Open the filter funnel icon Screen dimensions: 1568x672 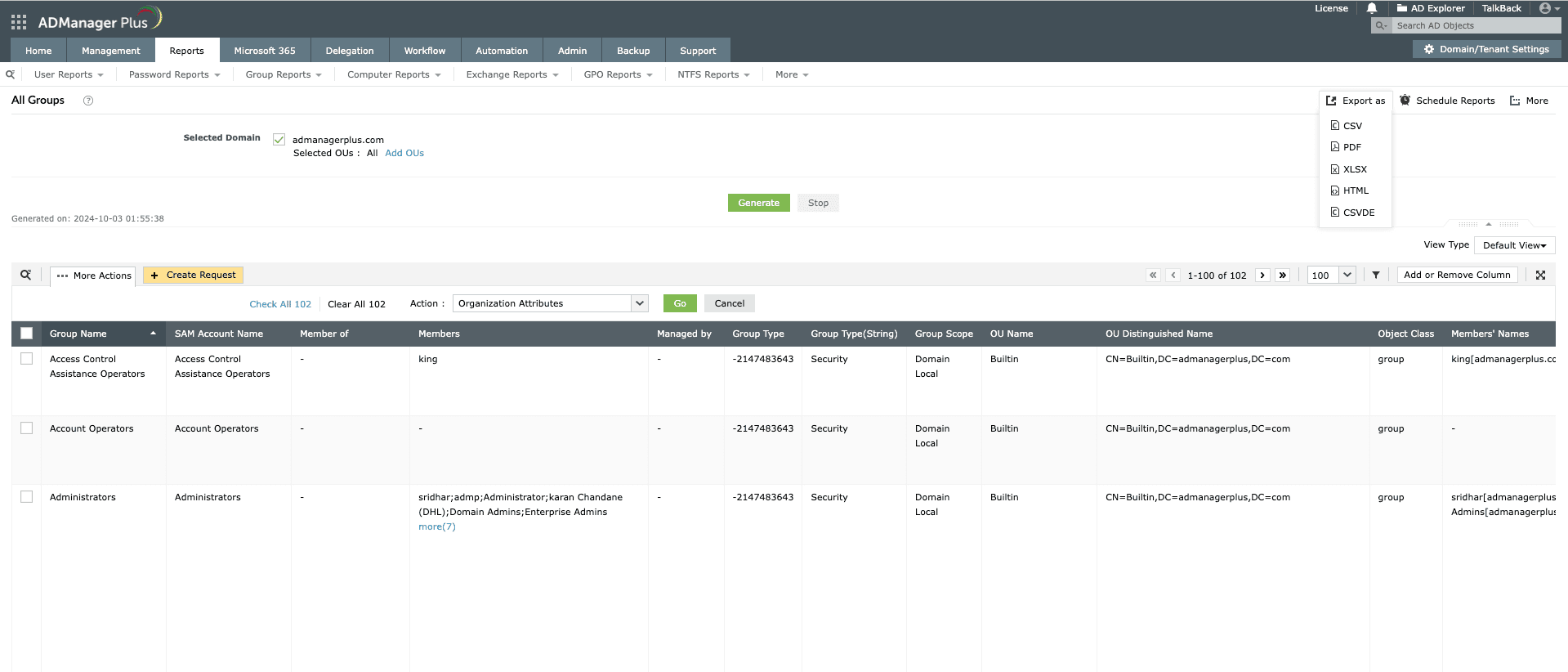pos(1376,276)
